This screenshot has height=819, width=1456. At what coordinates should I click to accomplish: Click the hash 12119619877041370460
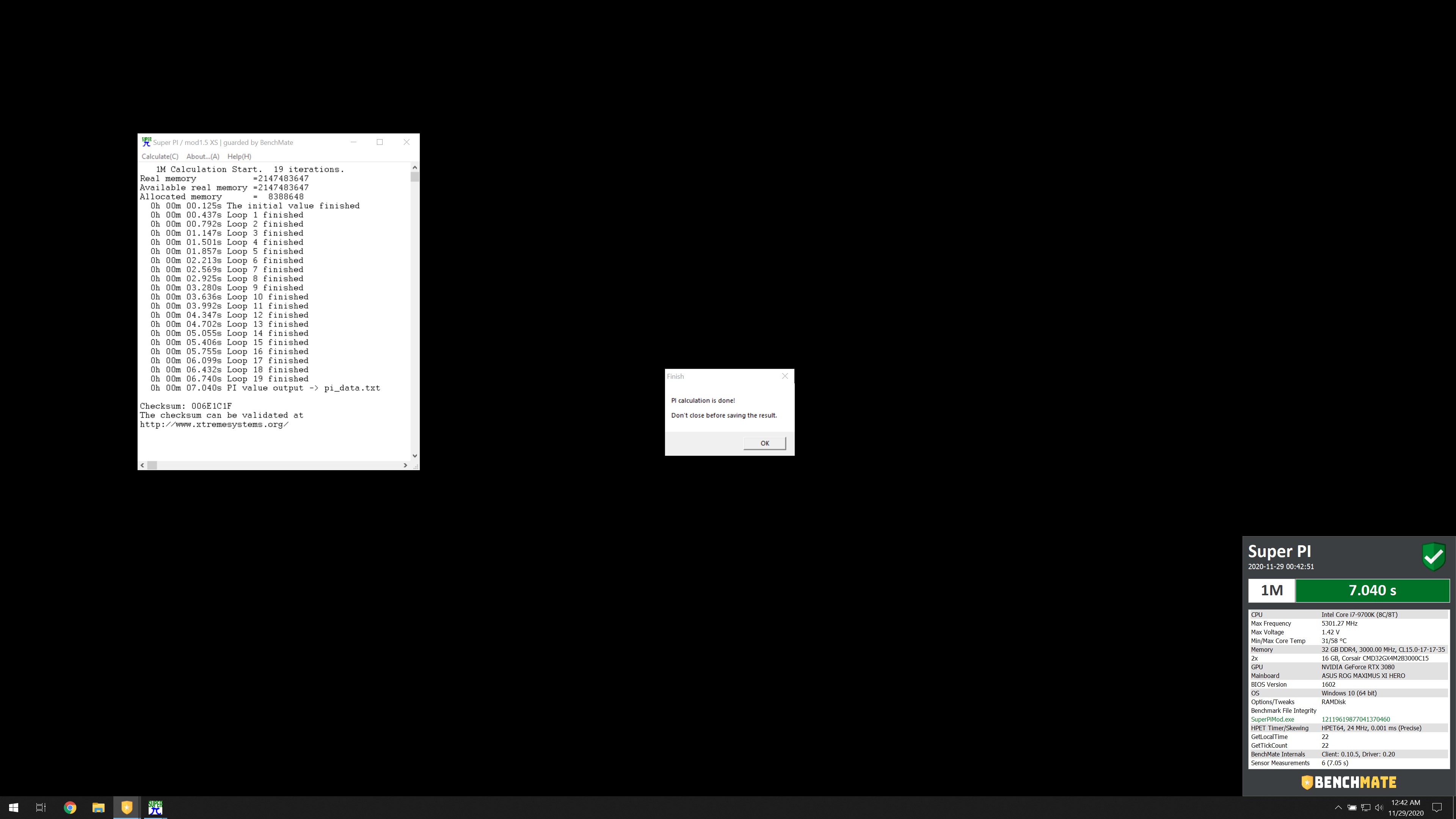[1356, 720]
